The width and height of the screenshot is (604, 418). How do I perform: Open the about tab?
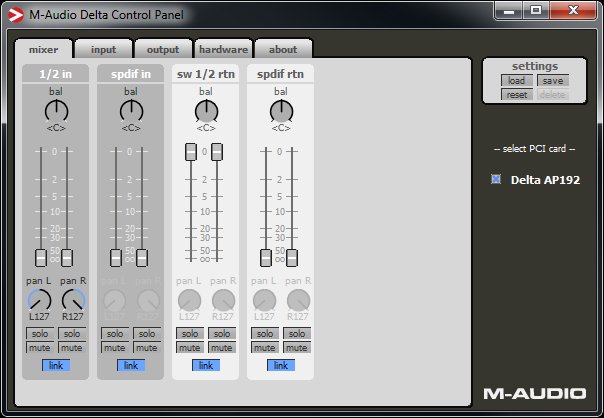click(x=283, y=49)
